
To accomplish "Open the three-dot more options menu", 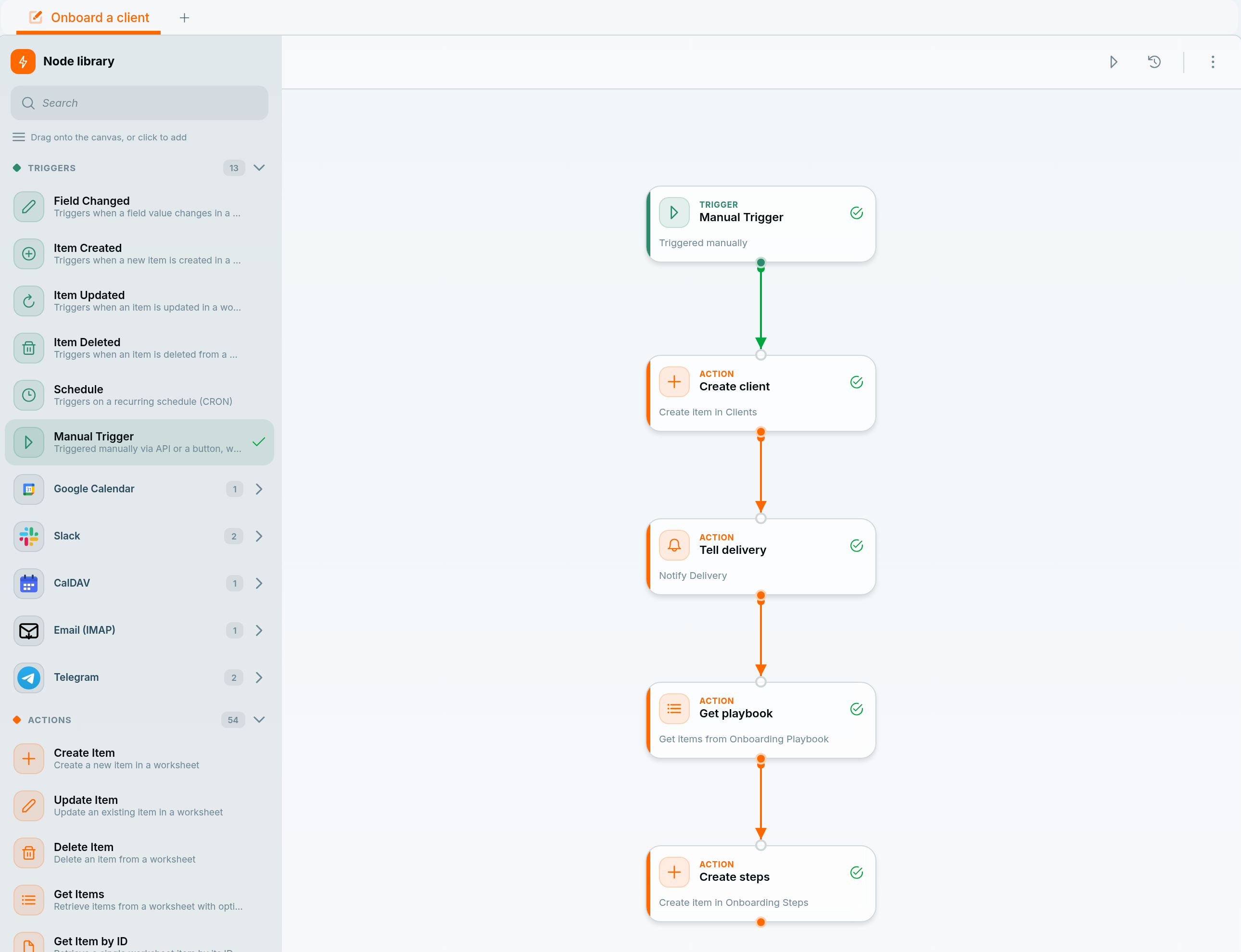I will pyautogui.click(x=1213, y=62).
